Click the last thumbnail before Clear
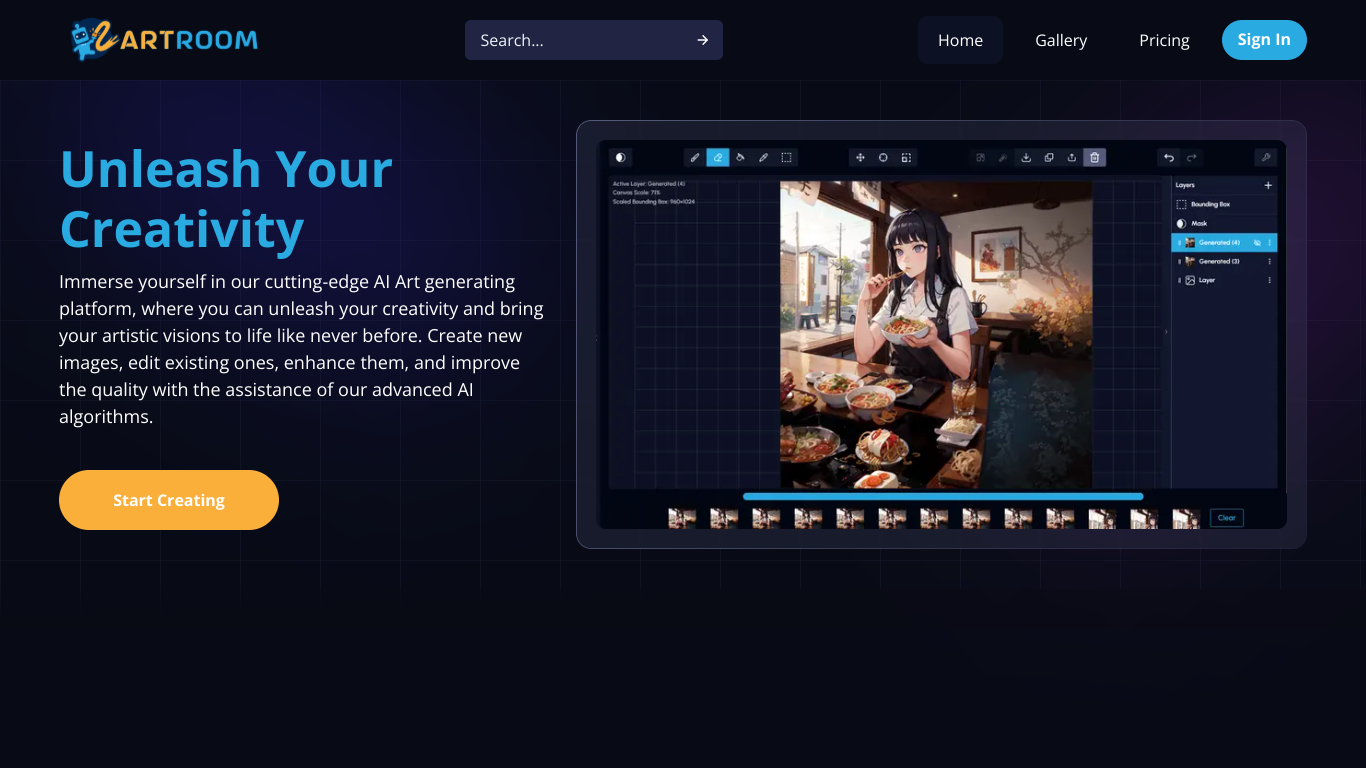 click(x=1186, y=518)
